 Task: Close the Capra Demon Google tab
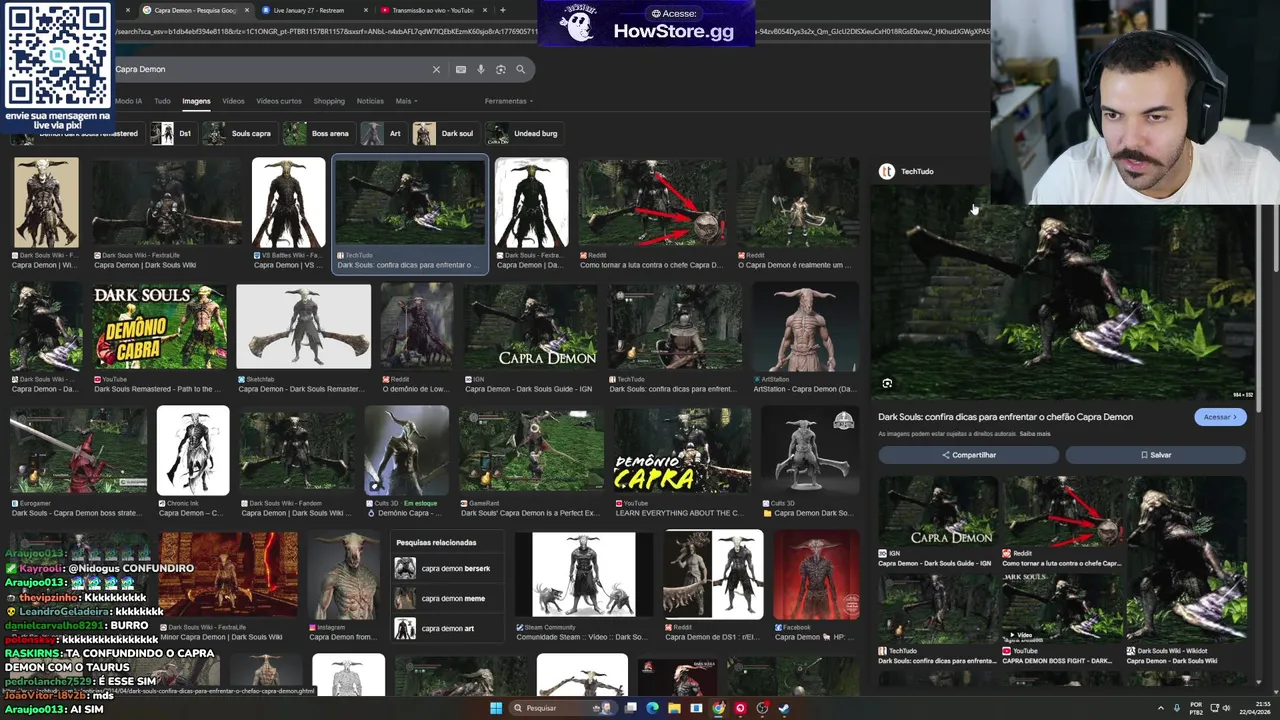(247, 10)
